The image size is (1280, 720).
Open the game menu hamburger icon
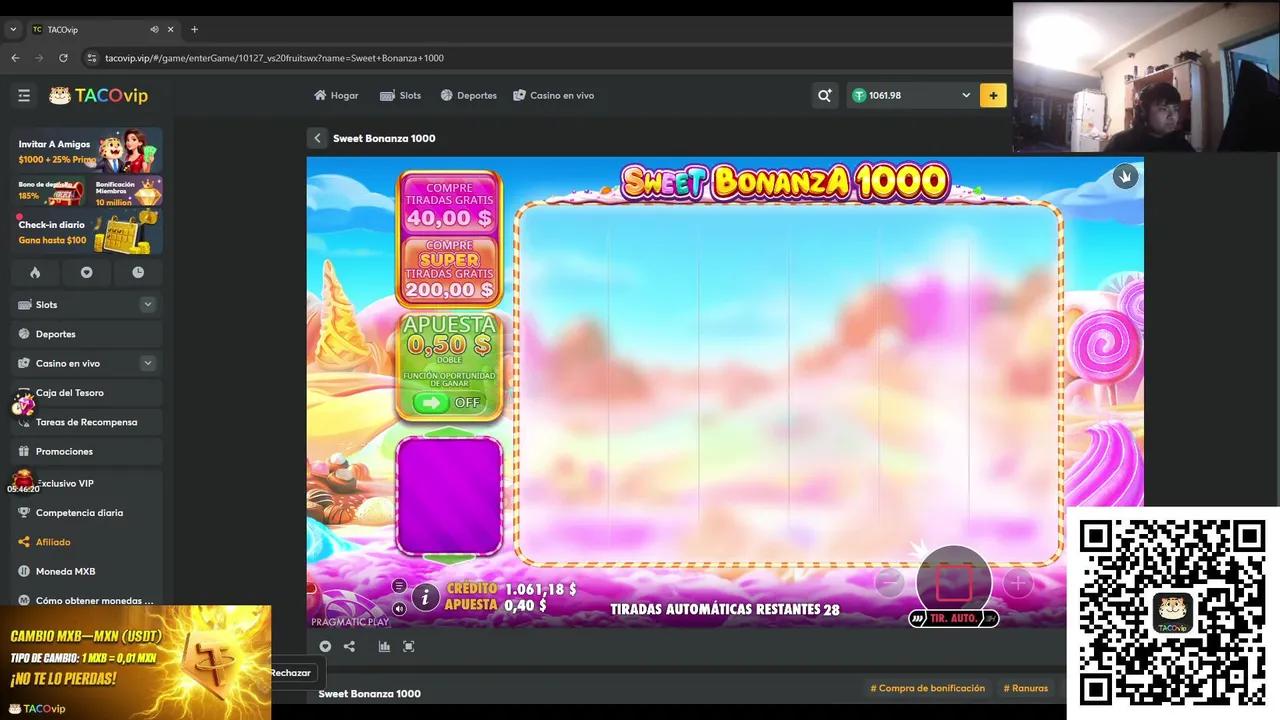coord(399,586)
